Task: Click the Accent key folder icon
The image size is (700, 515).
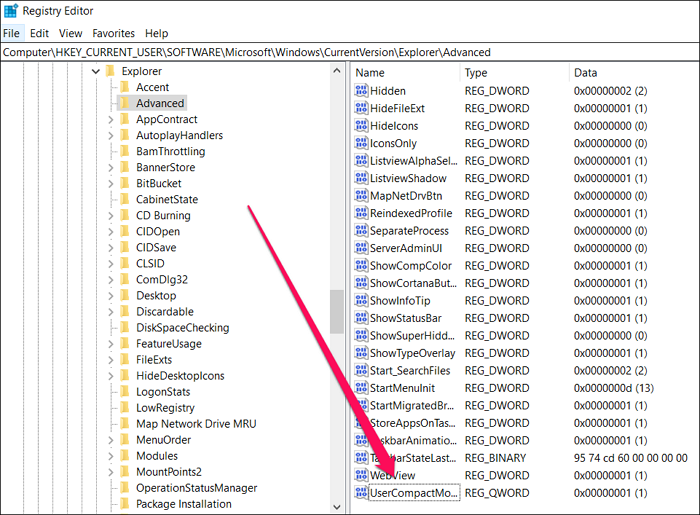Action: (x=125, y=87)
